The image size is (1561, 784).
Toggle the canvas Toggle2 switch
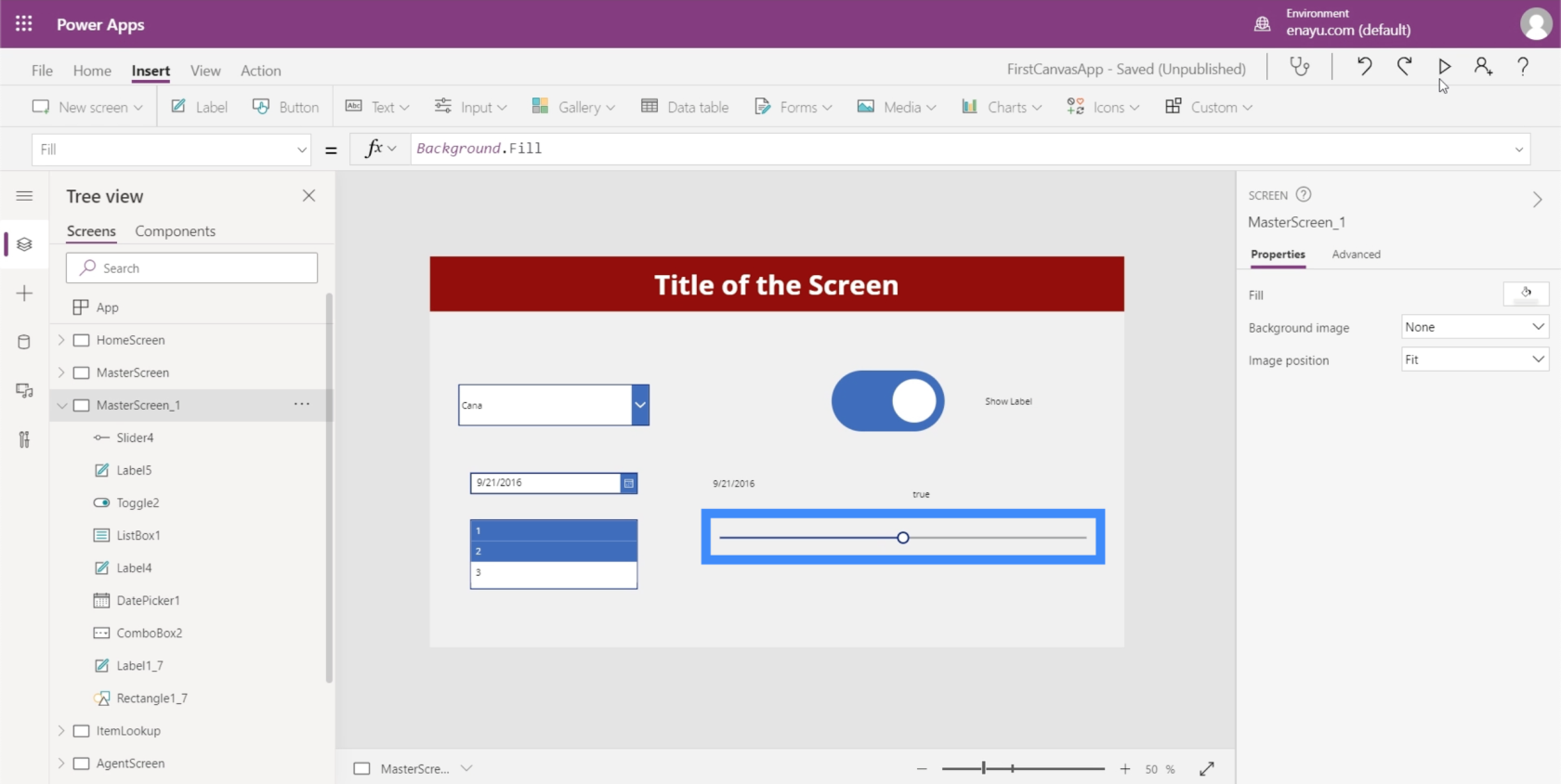pos(887,401)
